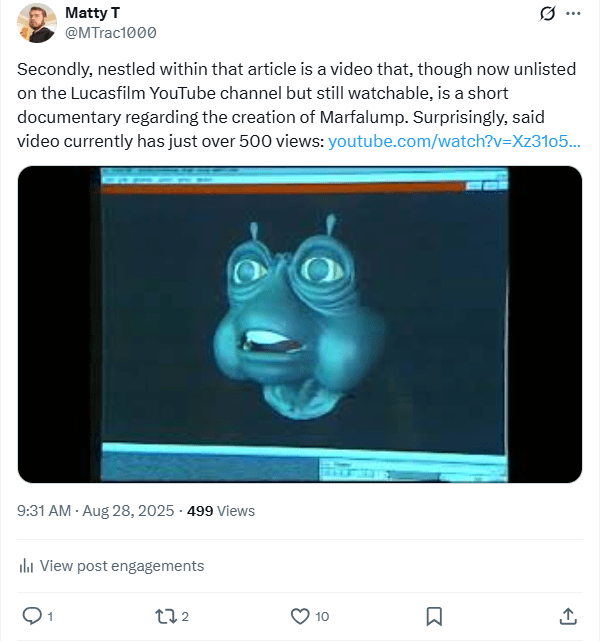This screenshot has width=602, height=641.
Task: Bookmark this post
Action: click(434, 615)
